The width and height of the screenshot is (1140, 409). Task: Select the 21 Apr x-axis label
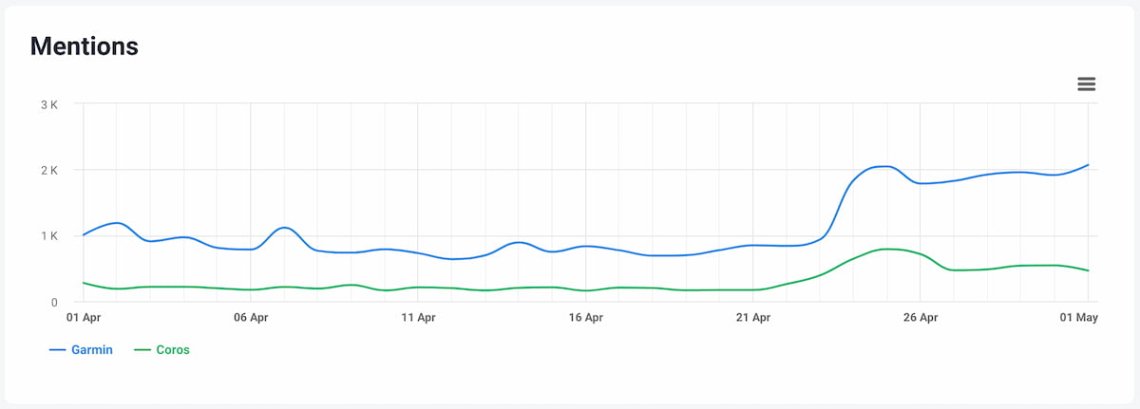click(753, 318)
